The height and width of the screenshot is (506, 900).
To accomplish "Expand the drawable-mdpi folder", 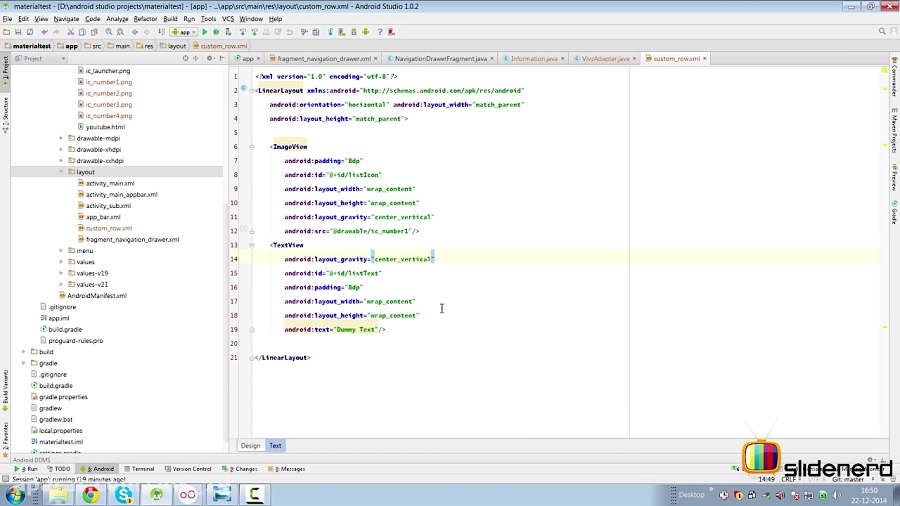I will [61, 138].
